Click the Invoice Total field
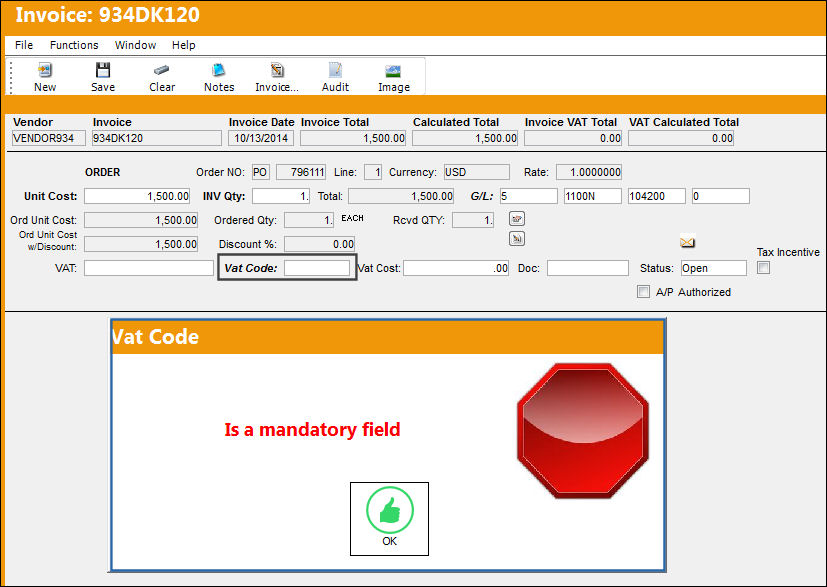The width and height of the screenshot is (827, 587). pos(353,138)
